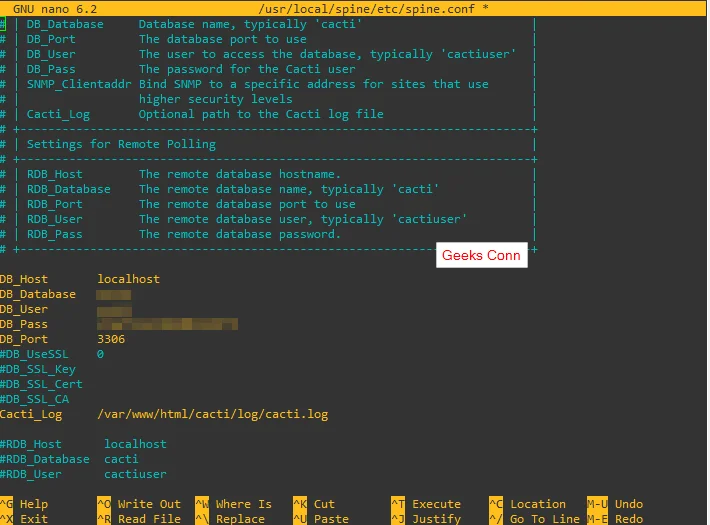Click the #RDB_User cactiuser value
This screenshot has width=710, height=525.
[x=135, y=474]
